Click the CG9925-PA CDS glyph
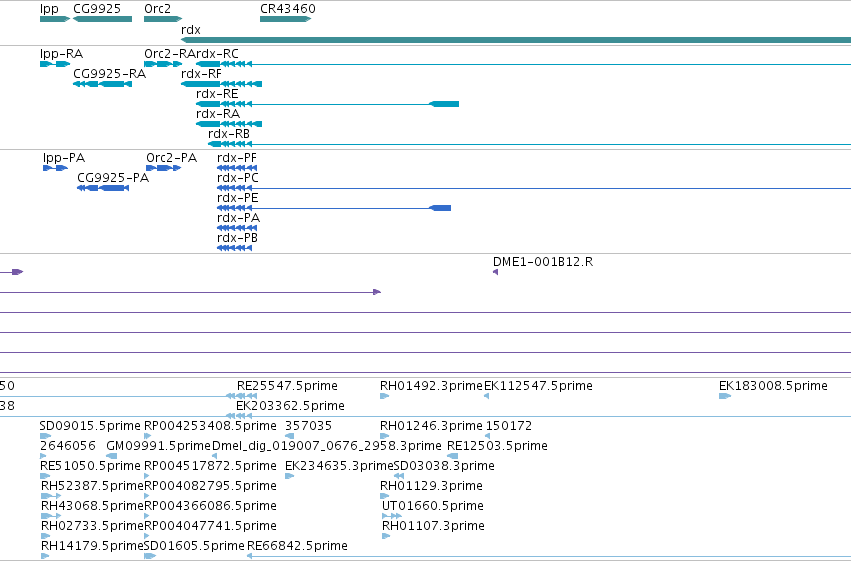The image size is (851, 561). [x=103, y=188]
